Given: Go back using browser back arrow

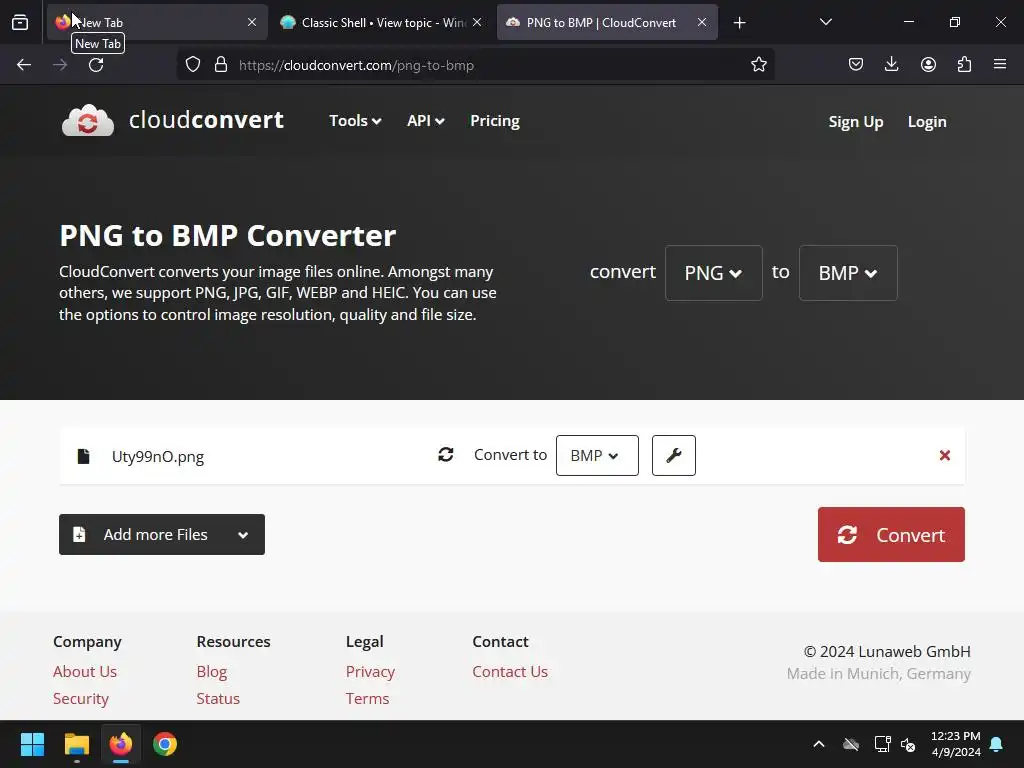Looking at the screenshot, I should pyautogui.click(x=24, y=65).
